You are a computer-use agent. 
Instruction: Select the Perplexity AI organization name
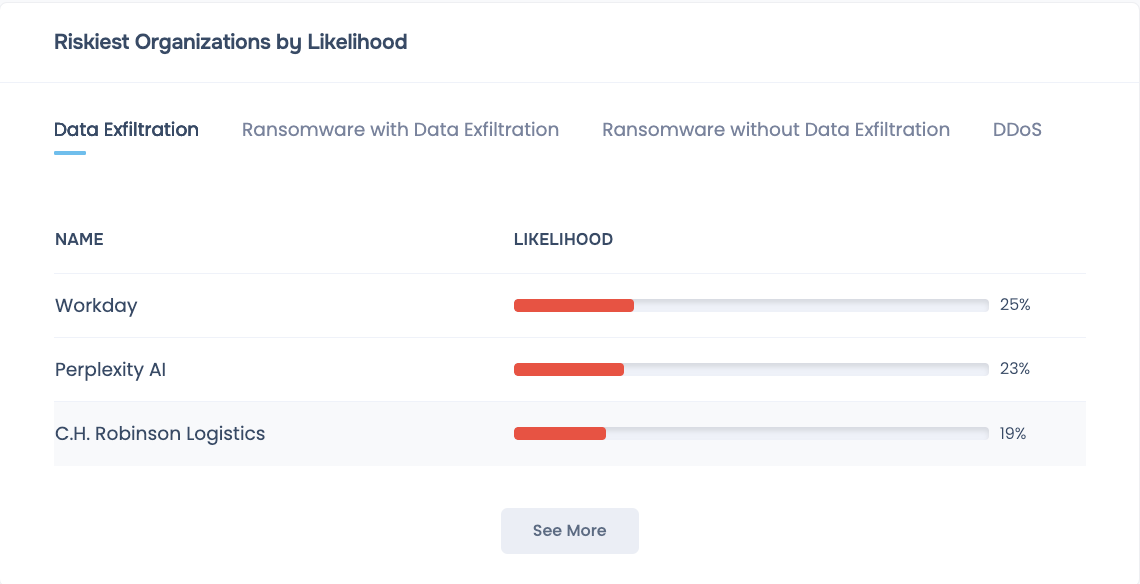[110, 370]
